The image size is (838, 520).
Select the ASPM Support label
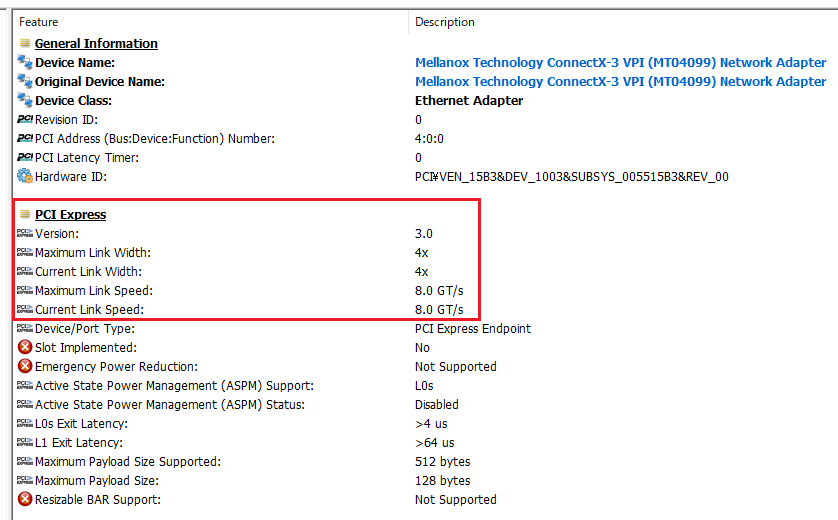pyautogui.click(x=174, y=385)
